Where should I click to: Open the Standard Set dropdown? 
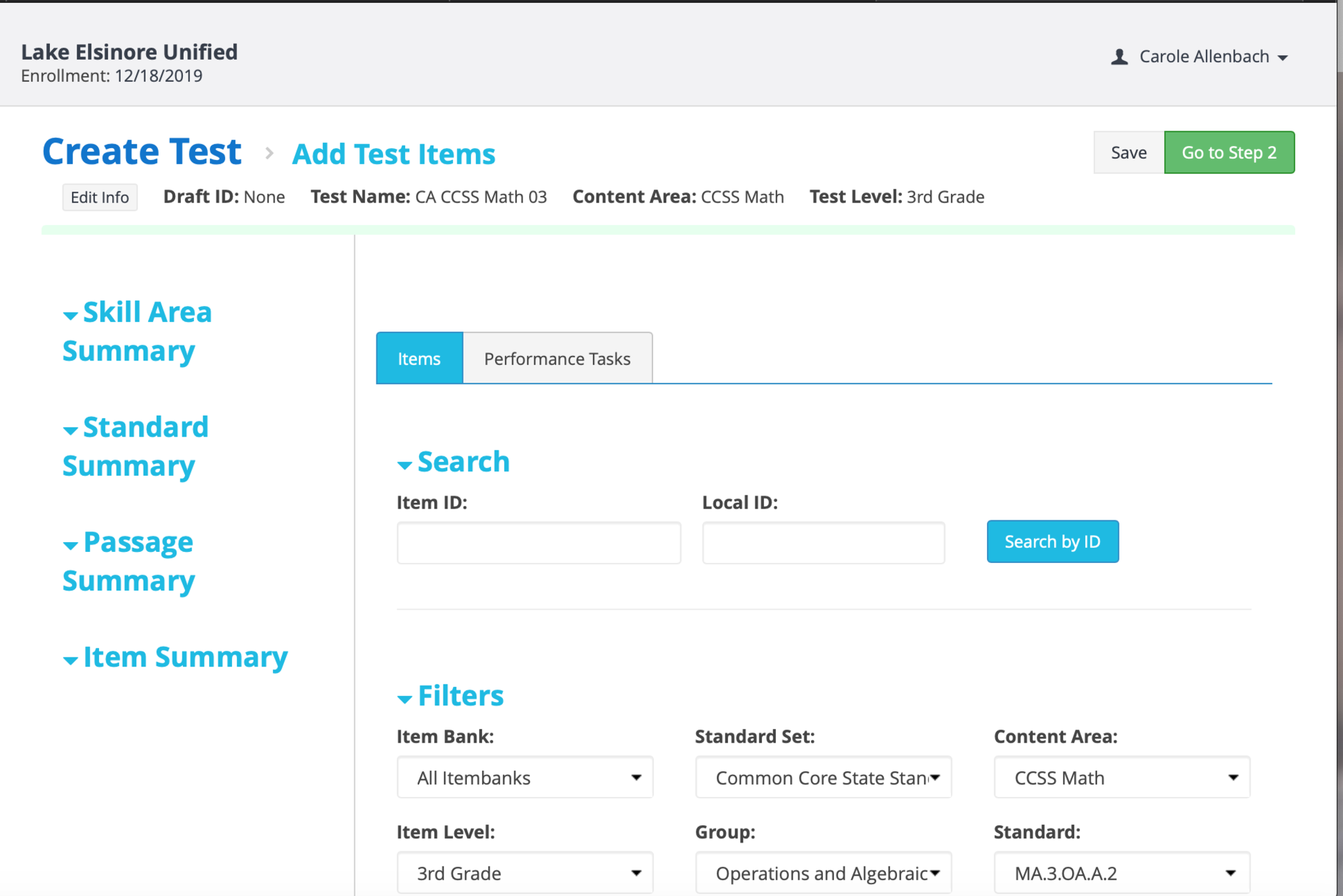pos(823,777)
